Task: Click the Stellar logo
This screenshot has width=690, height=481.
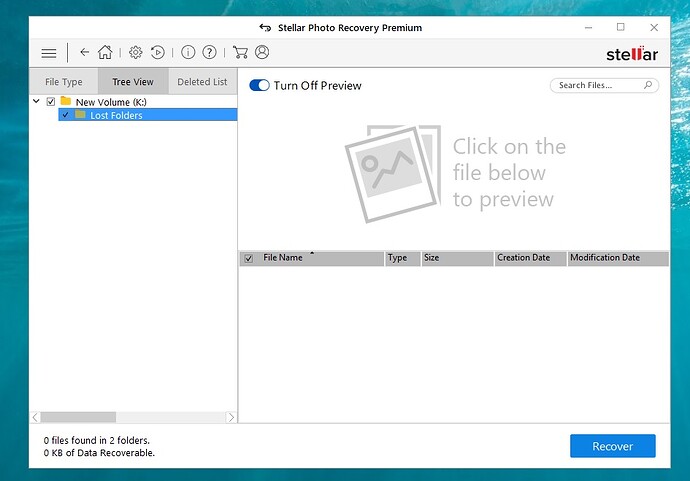Action: (632, 54)
